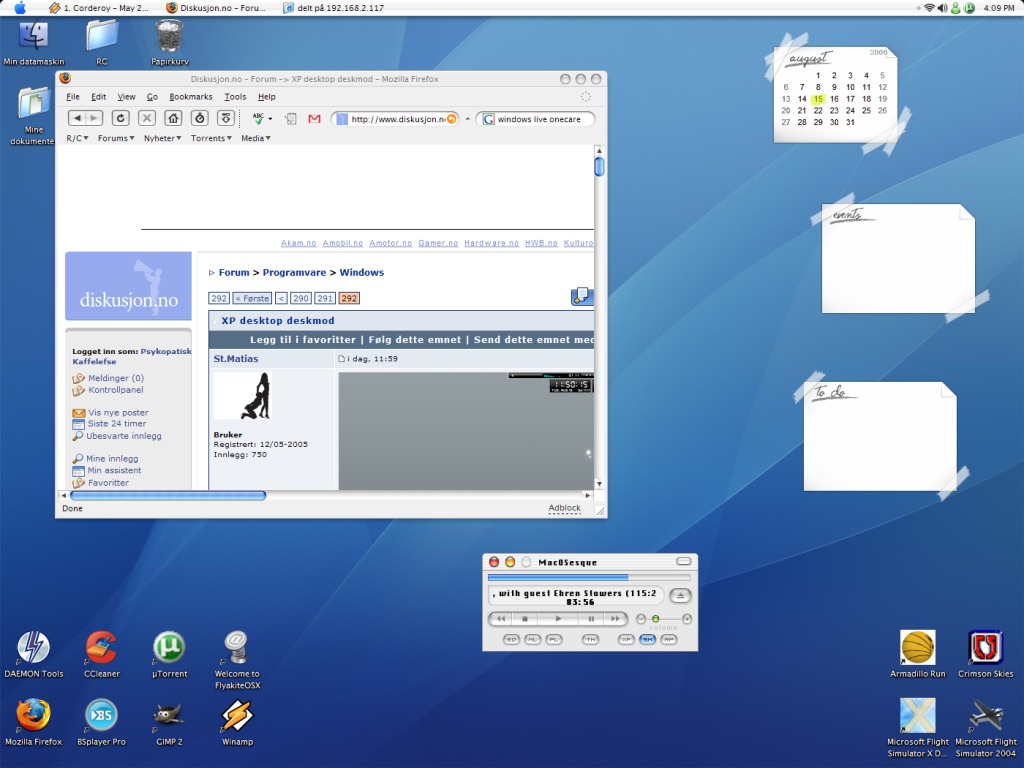Expand the Torrents bookmarks dropdown

tap(211, 138)
